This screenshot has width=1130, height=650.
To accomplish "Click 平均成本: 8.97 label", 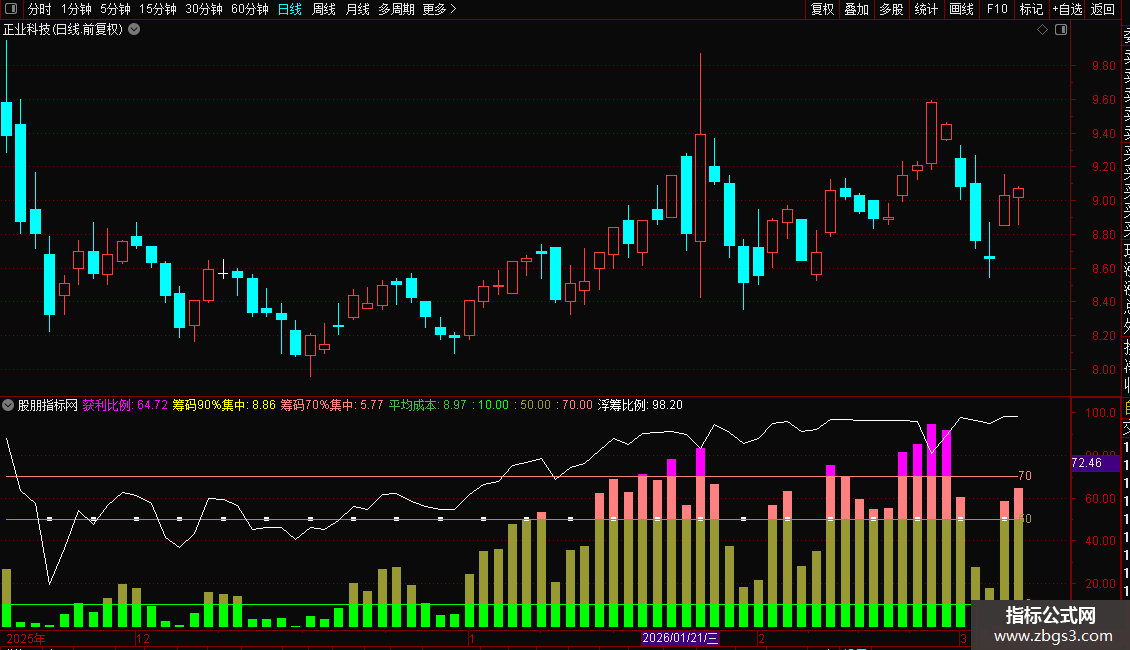I will pyautogui.click(x=427, y=405).
